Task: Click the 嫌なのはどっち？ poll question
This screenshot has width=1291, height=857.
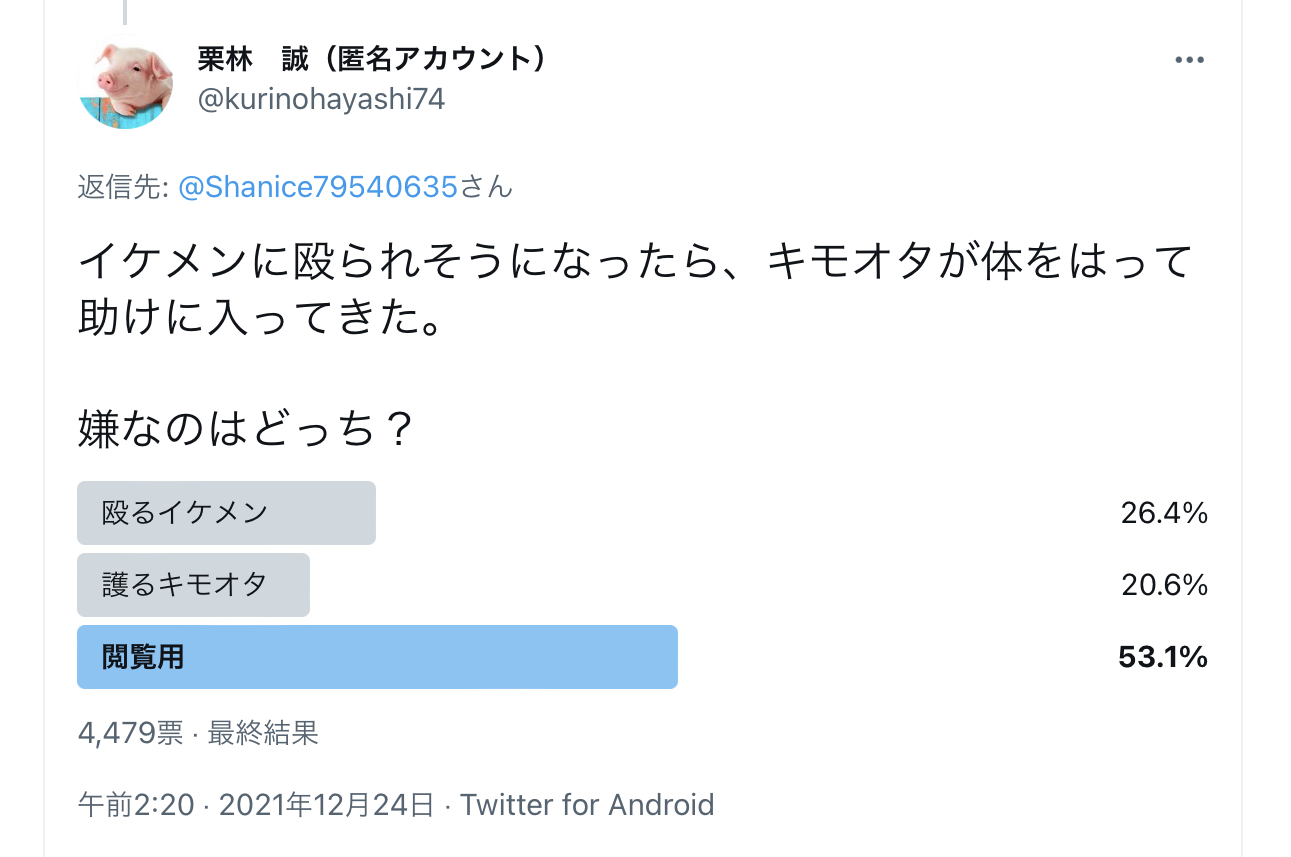Action: point(246,430)
